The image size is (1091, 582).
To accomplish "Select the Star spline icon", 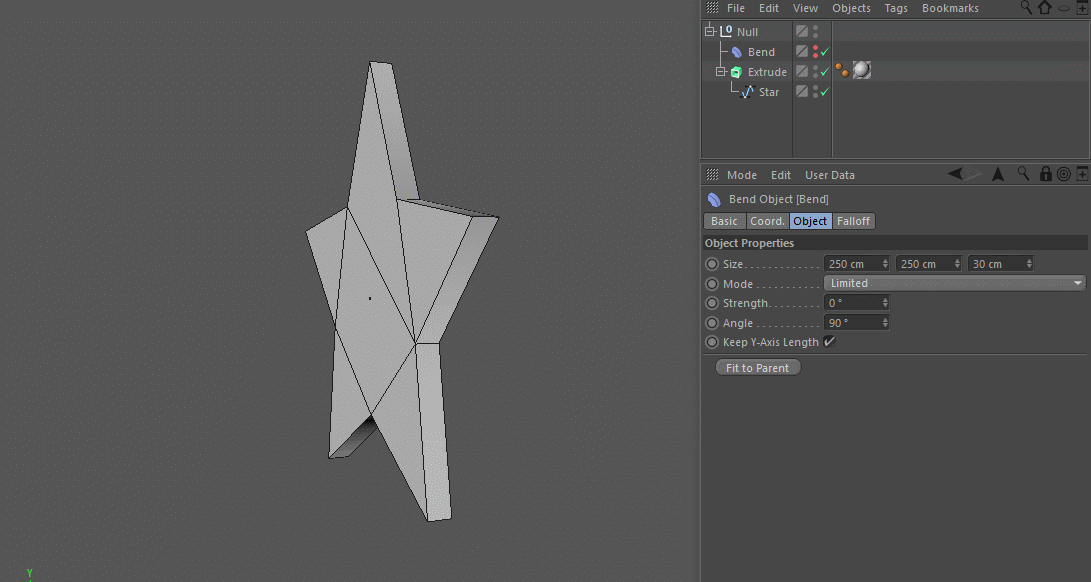I will point(747,92).
